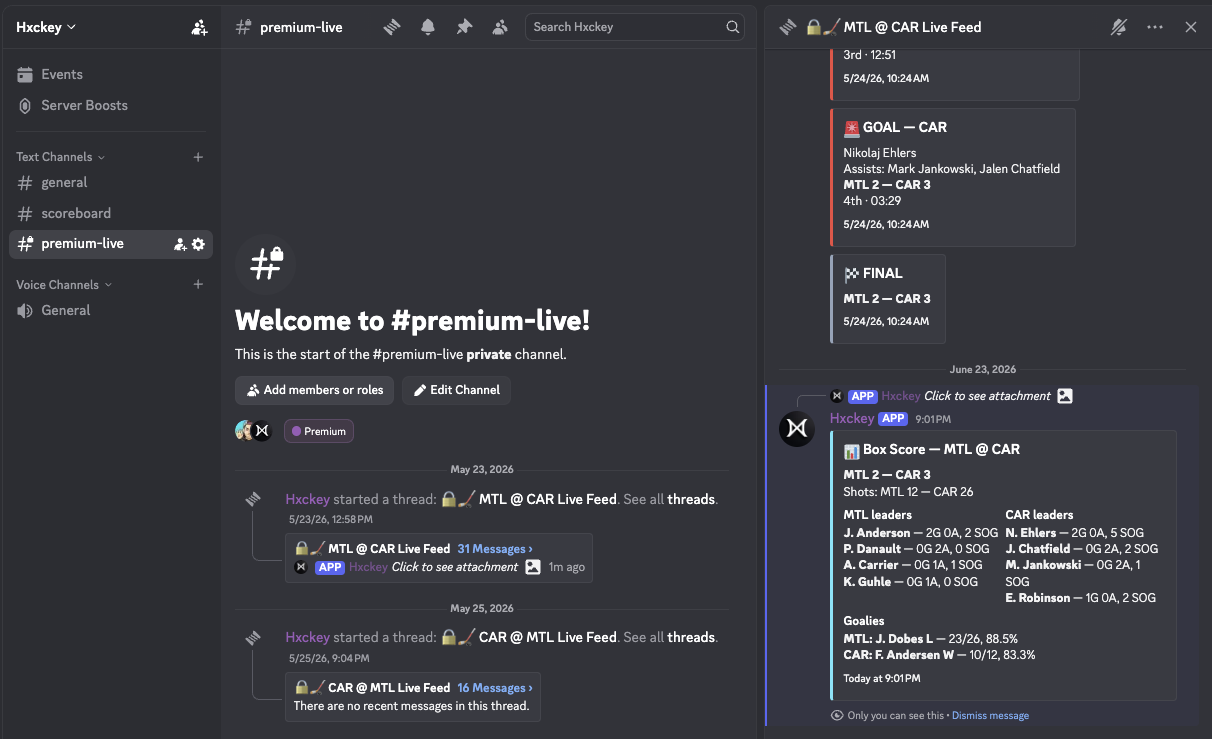Show pinned messages
The image size is (1212, 739).
point(464,27)
